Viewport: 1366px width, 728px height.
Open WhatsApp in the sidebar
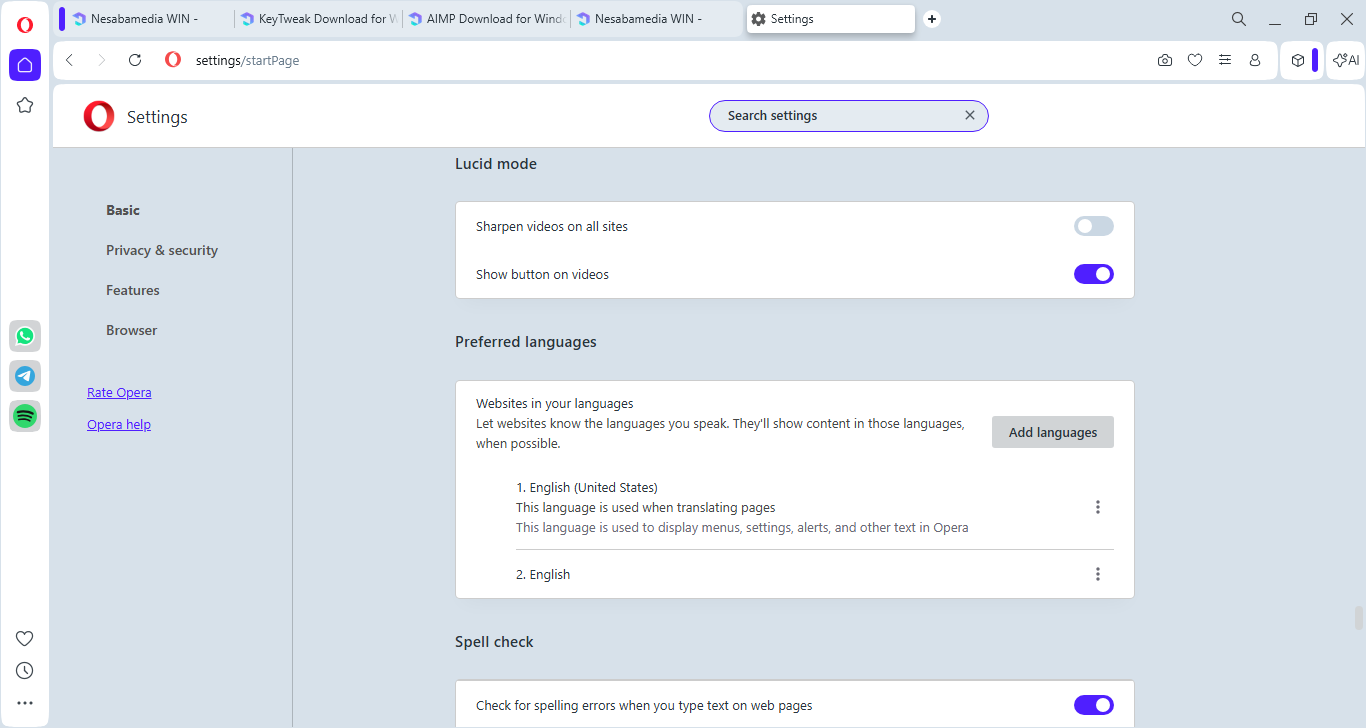(25, 336)
